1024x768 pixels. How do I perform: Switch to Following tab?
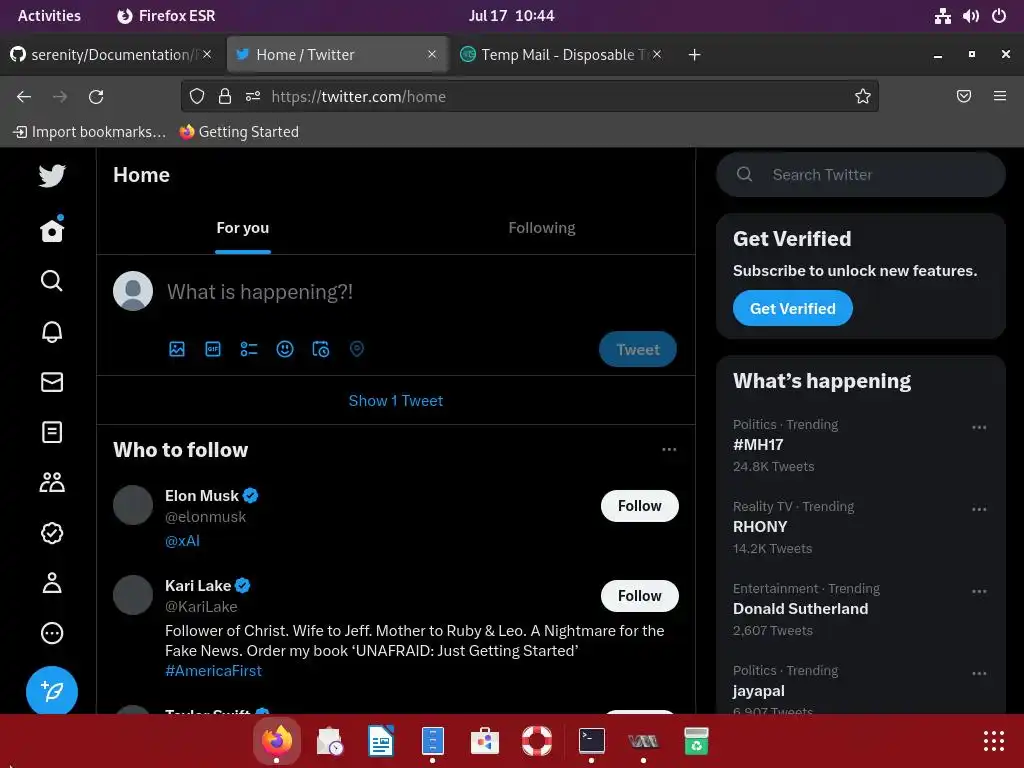541,228
